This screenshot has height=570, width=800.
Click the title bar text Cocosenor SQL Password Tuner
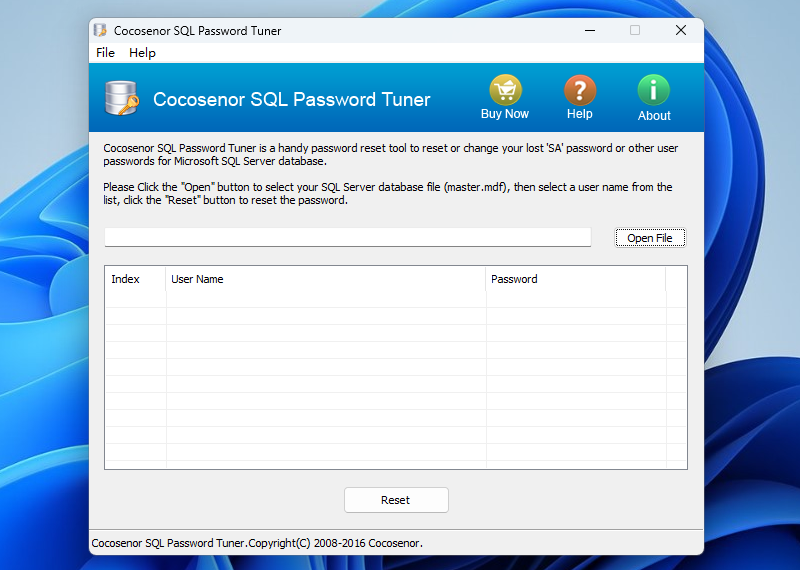(x=197, y=31)
